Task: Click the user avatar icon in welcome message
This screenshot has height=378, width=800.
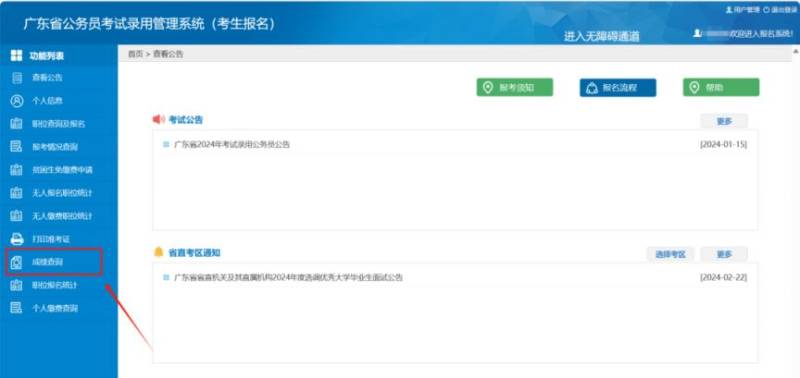Action: coord(697,33)
